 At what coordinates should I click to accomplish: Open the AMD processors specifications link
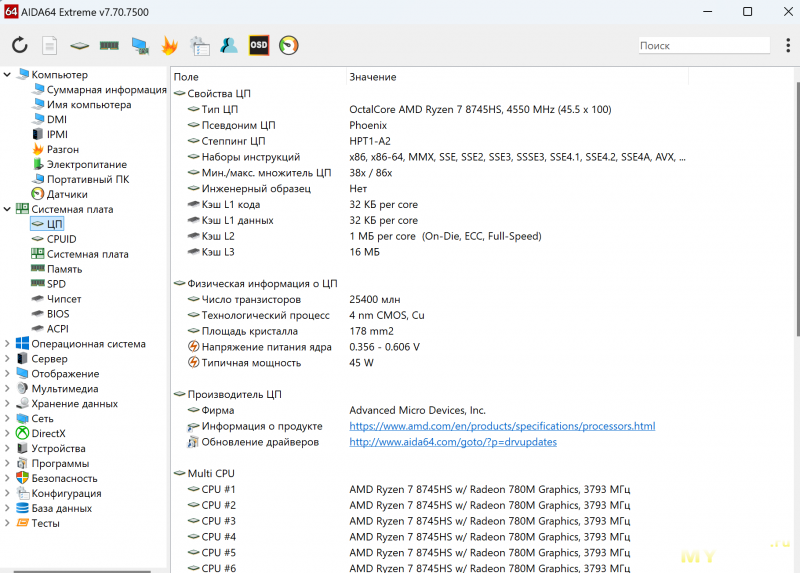click(x=502, y=426)
